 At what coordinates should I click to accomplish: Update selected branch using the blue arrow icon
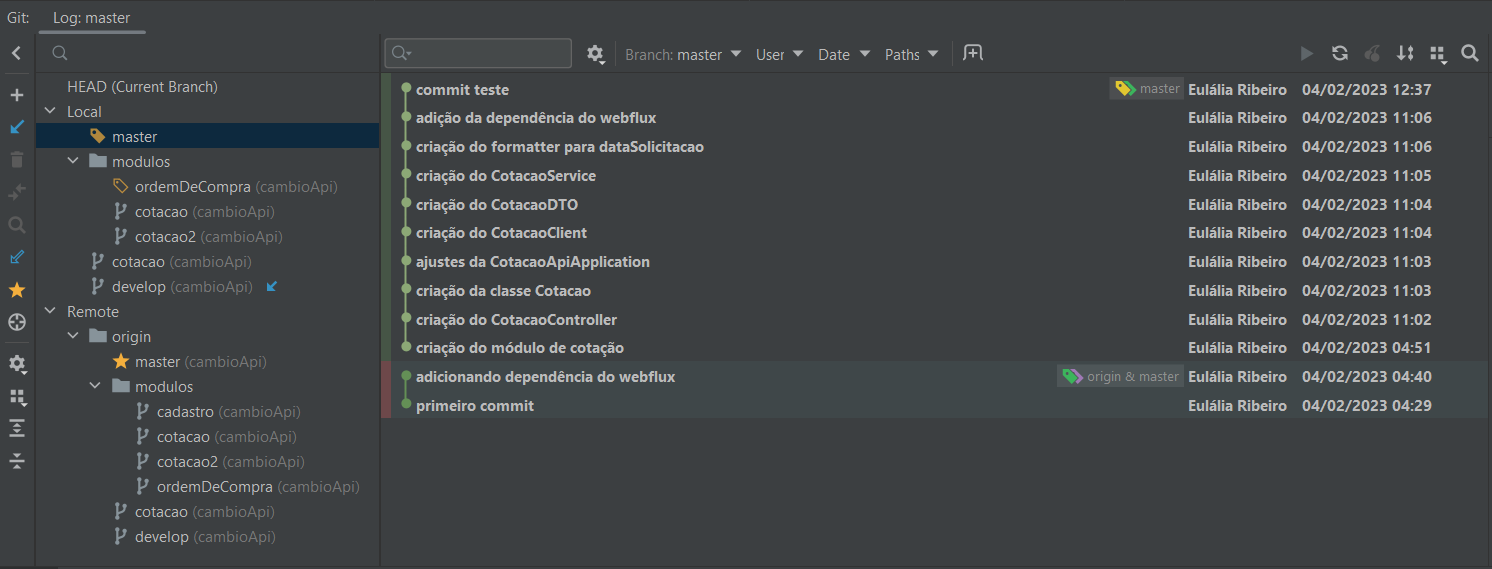16,127
